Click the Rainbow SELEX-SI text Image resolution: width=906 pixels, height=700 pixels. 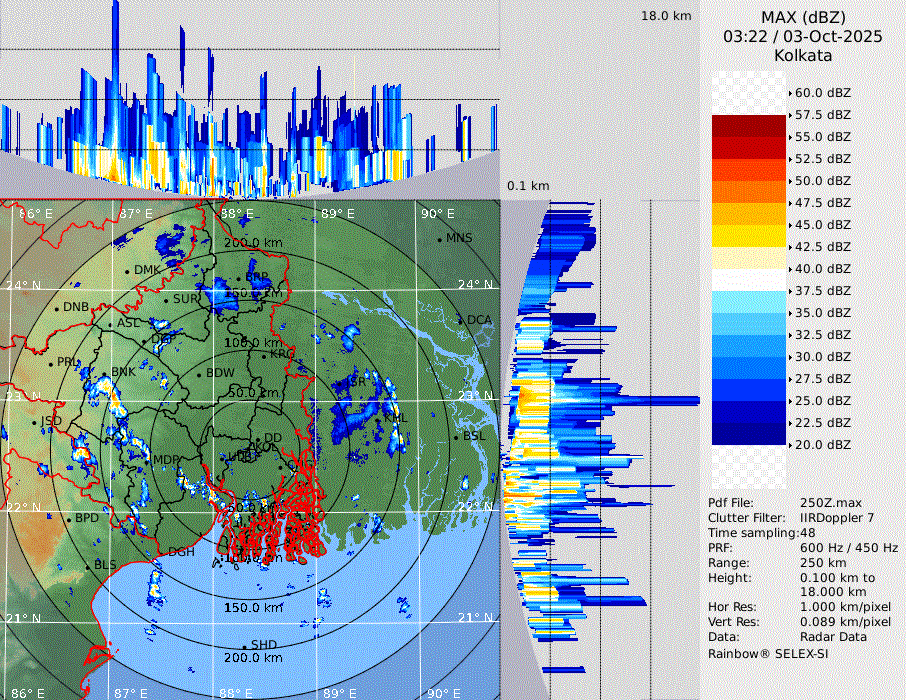click(x=768, y=653)
